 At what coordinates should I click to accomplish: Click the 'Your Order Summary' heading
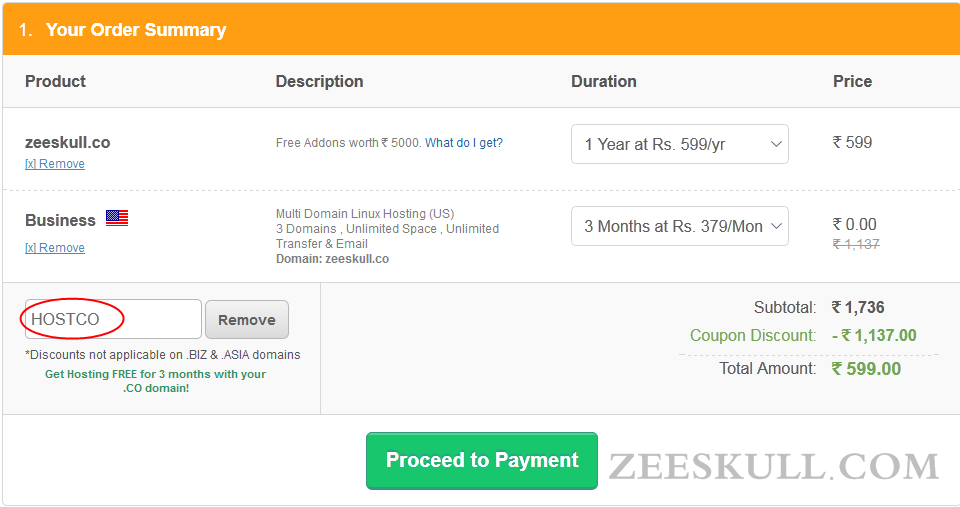pos(136,30)
